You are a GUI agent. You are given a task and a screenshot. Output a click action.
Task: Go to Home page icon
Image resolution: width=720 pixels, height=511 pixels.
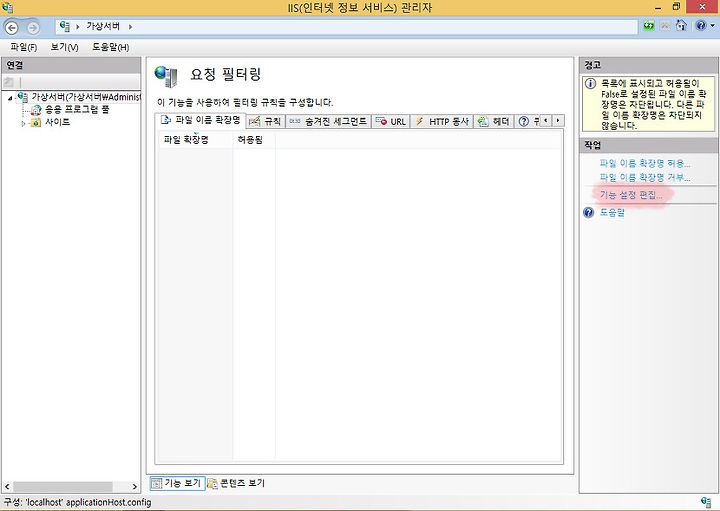(681, 25)
